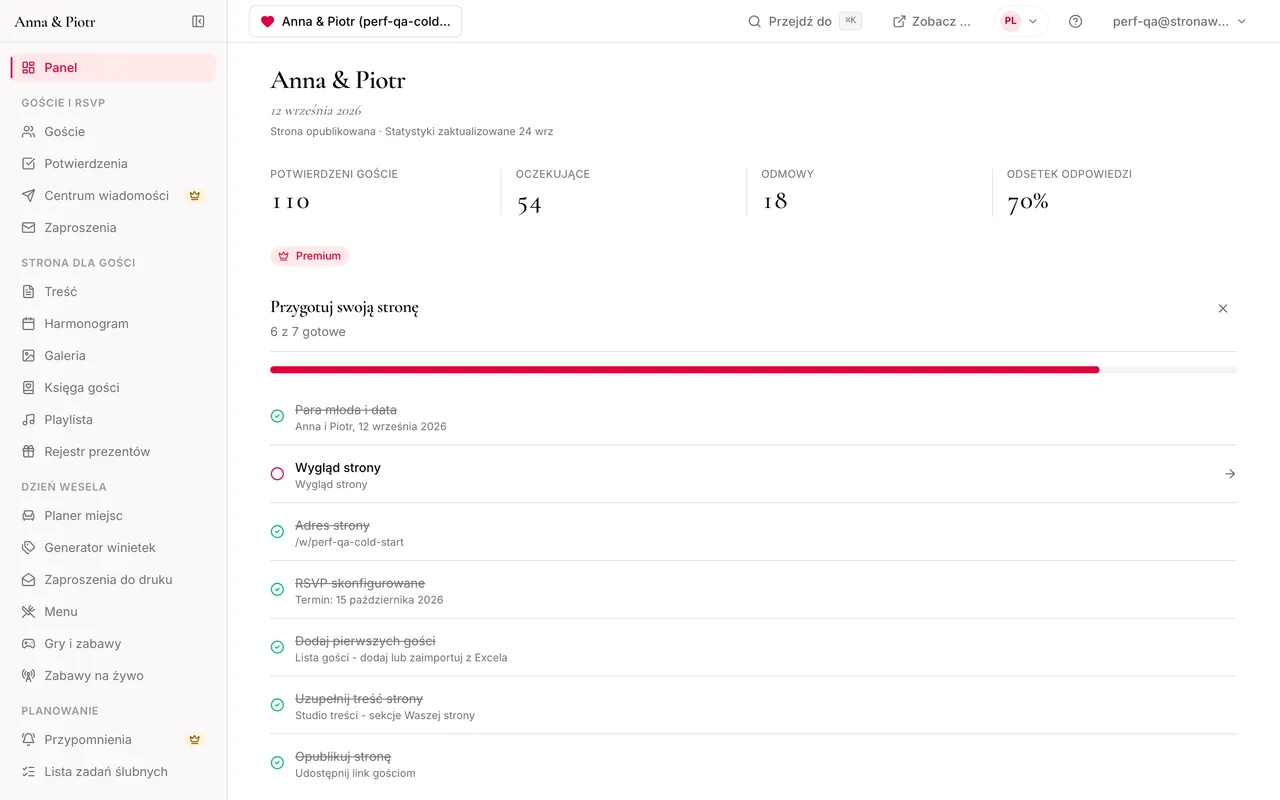1280x800 pixels.
Task: Open the PL language dropdown
Action: coord(1021,21)
